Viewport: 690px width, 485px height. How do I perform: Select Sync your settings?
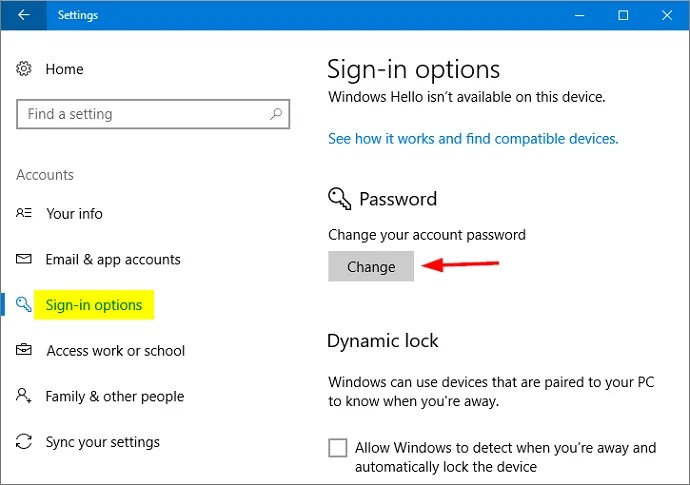pos(102,442)
